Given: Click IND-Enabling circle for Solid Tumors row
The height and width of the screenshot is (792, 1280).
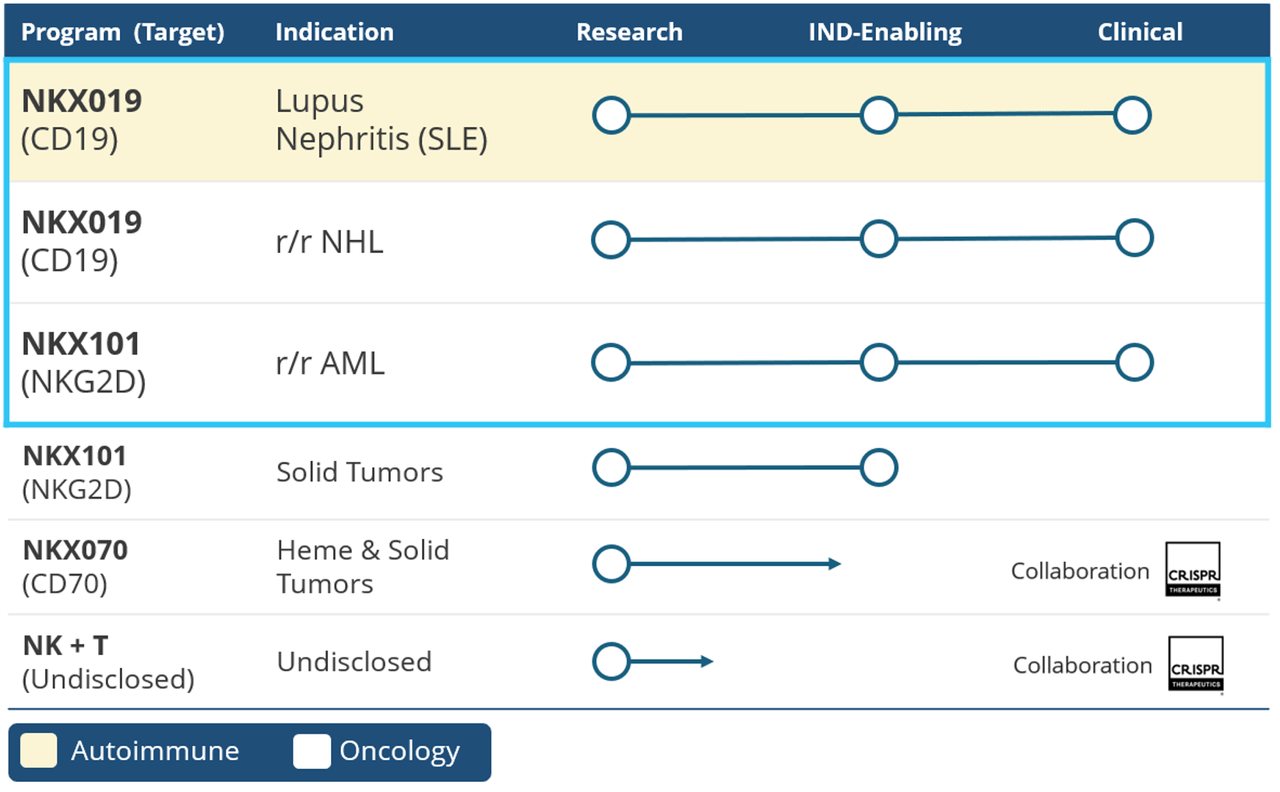Looking at the screenshot, I should pos(878,467).
